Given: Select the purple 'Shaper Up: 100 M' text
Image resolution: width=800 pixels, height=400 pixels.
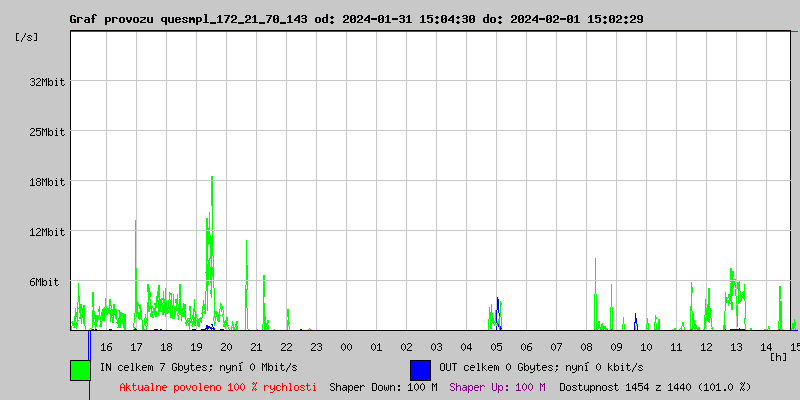Looking at the screenshot, I should click(497, 387).
